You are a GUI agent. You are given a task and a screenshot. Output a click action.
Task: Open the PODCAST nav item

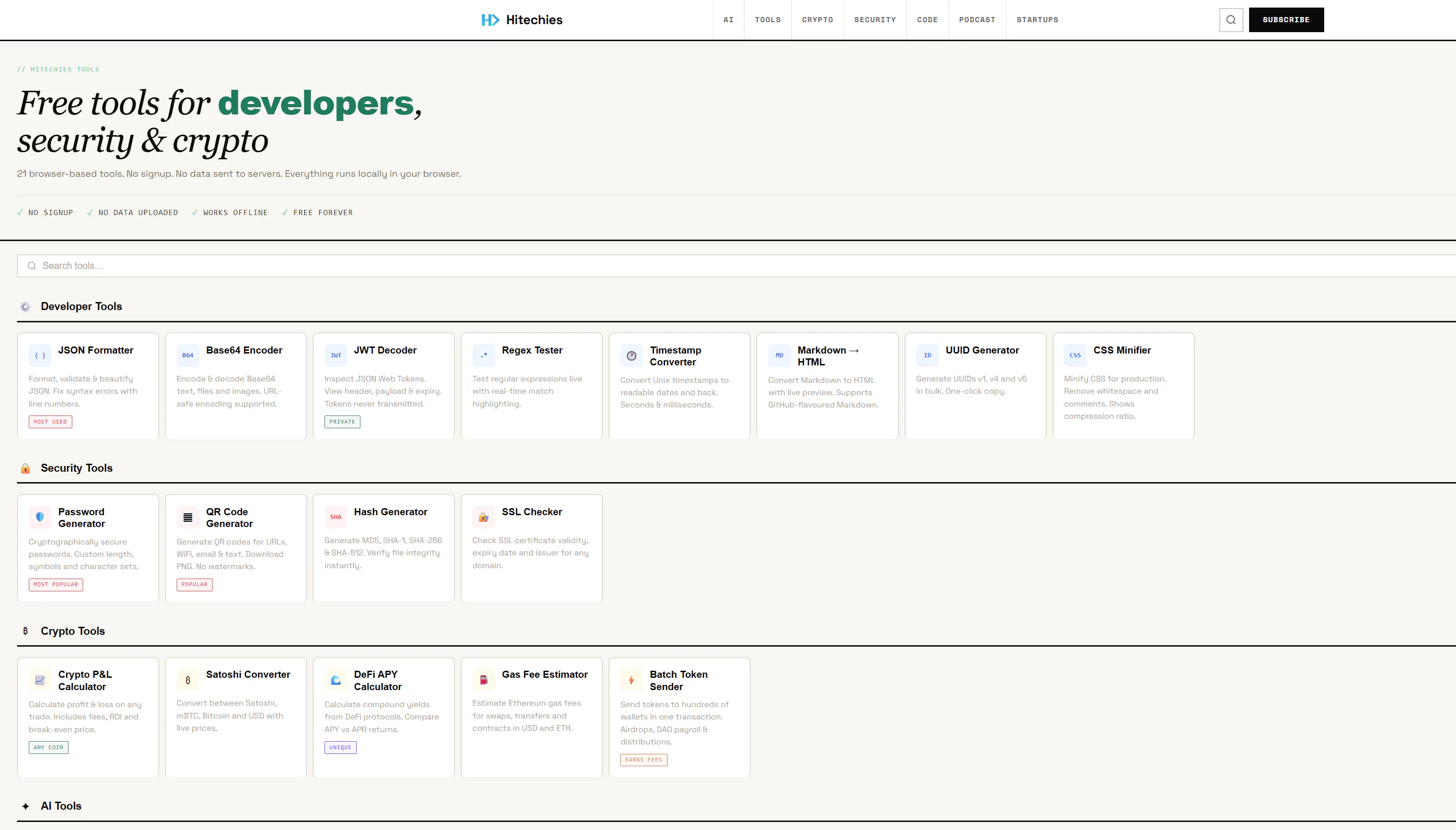click(x=977, y=20)
